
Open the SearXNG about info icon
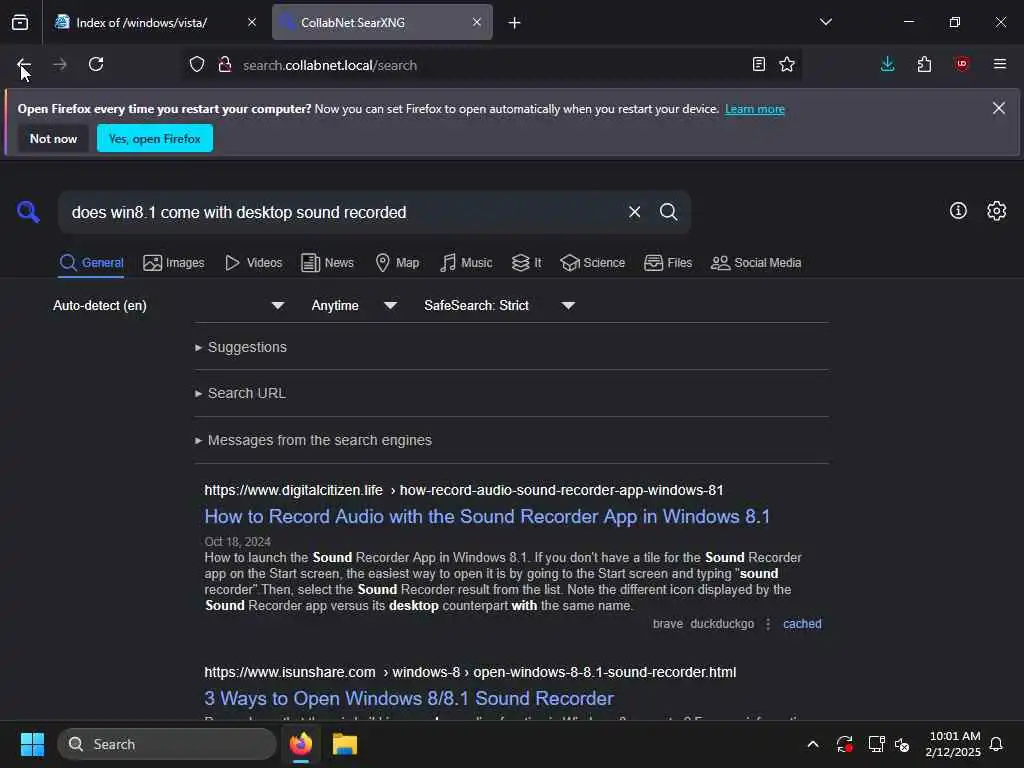(958, 210)
